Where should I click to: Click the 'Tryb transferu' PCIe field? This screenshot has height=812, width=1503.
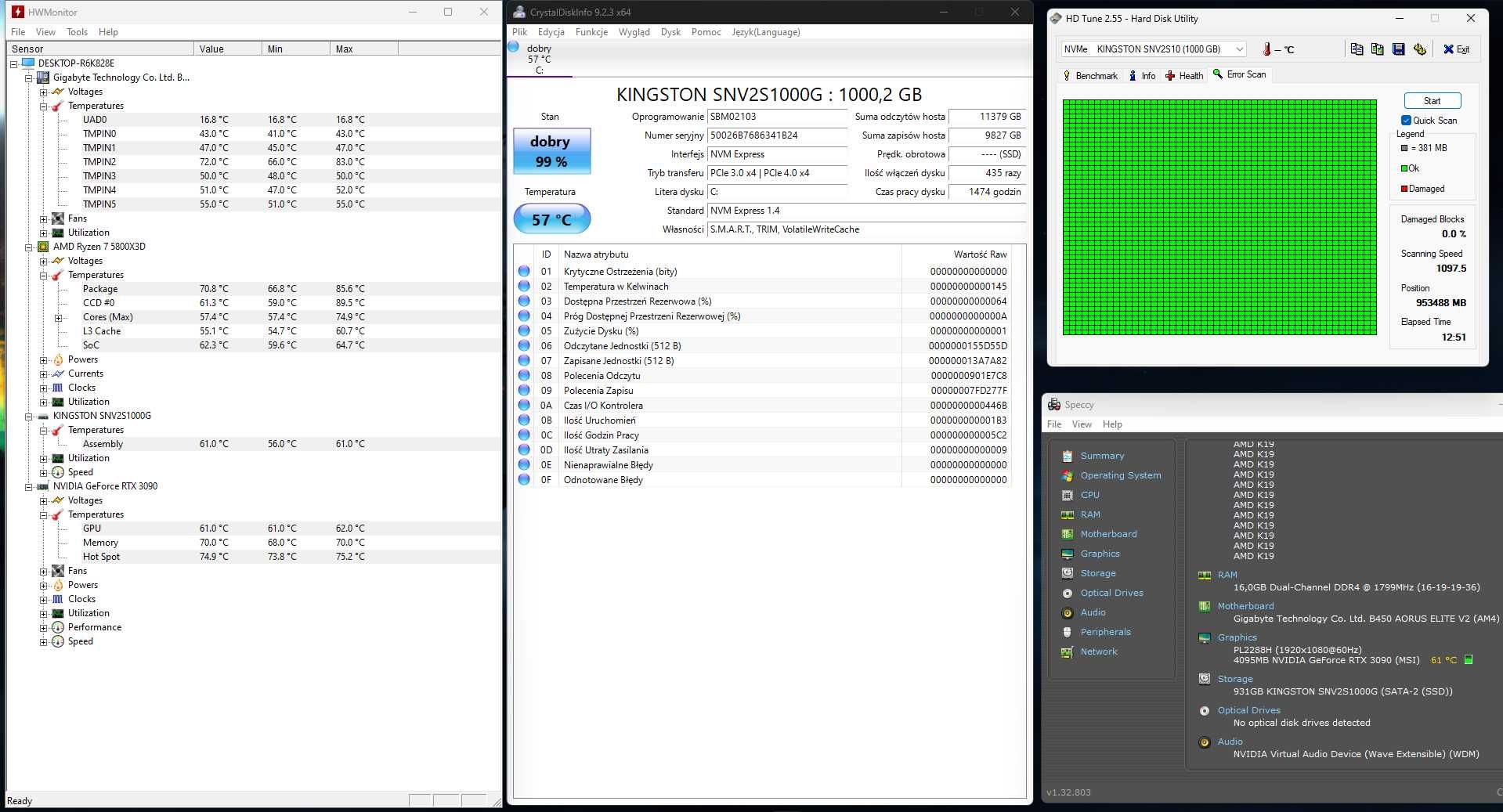pos(778,173)
